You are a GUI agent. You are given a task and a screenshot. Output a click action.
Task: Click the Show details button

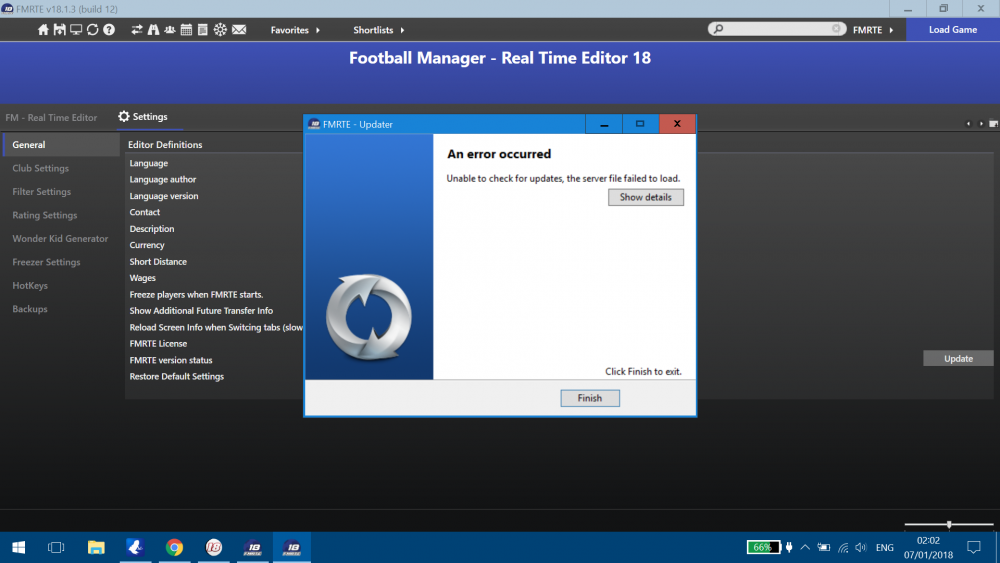[x=645, y=198]
